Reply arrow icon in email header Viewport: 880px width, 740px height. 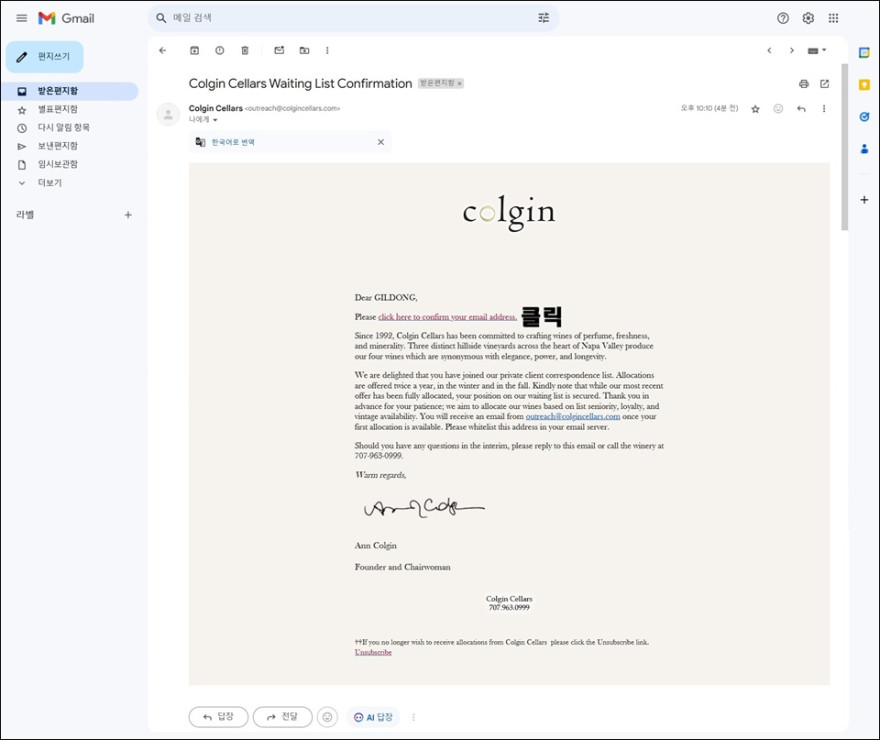(801, 109)
